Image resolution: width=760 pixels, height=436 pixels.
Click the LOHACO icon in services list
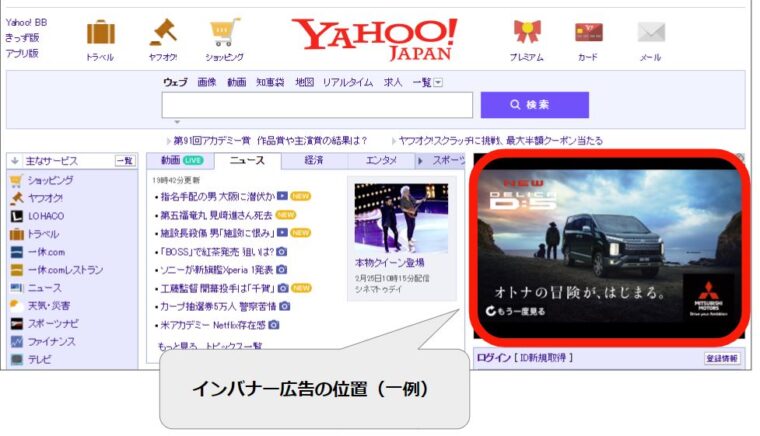16,216
